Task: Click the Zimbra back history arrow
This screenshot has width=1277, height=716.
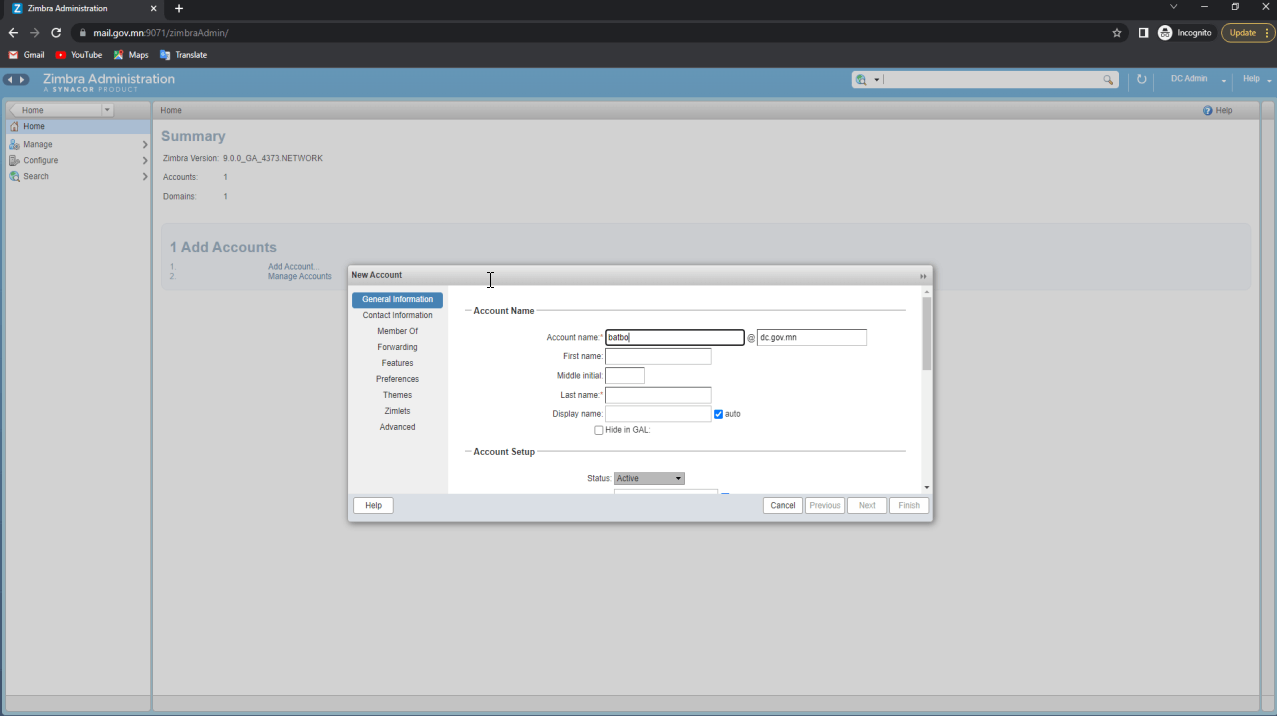Action: [10, 79]
